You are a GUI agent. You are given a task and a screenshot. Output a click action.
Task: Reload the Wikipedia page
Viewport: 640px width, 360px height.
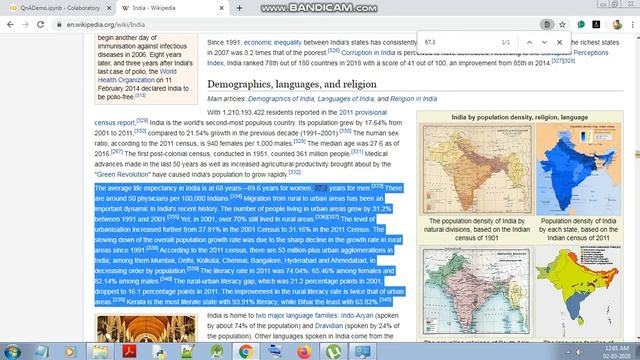click(x=40, y=24)
